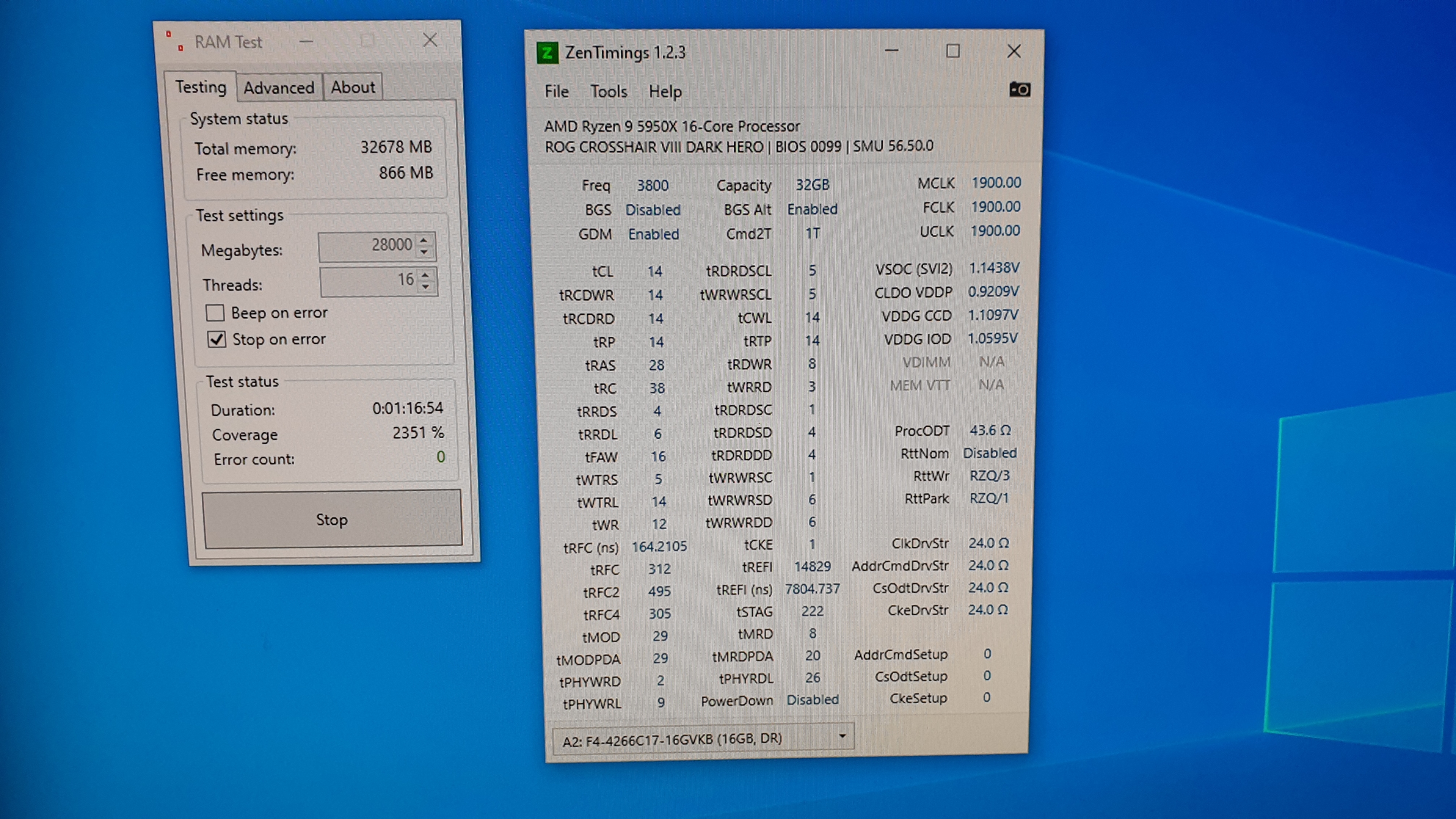Click the Cmd2T value 1T
The image size is (1456, 819).
812,234
